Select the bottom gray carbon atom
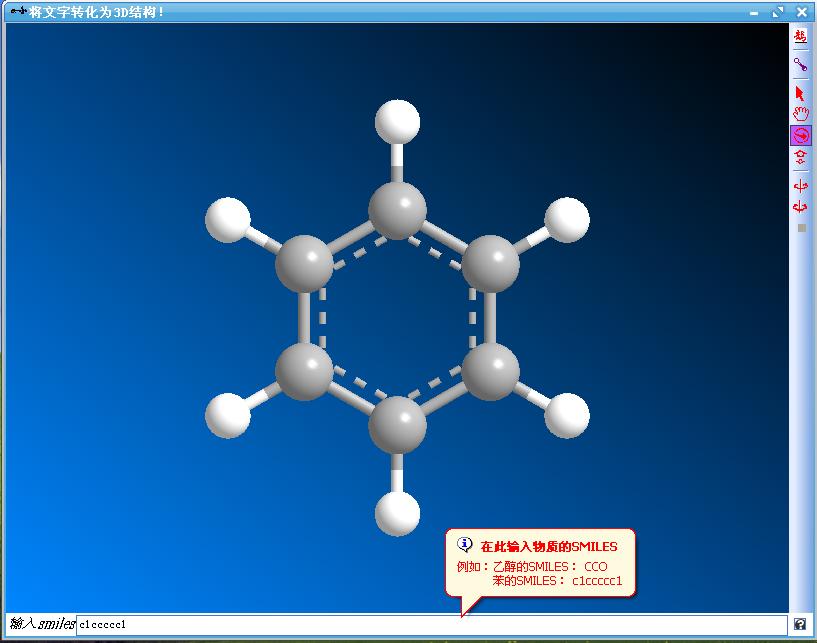Screen dimensions: 817x643 click(397, 425)
